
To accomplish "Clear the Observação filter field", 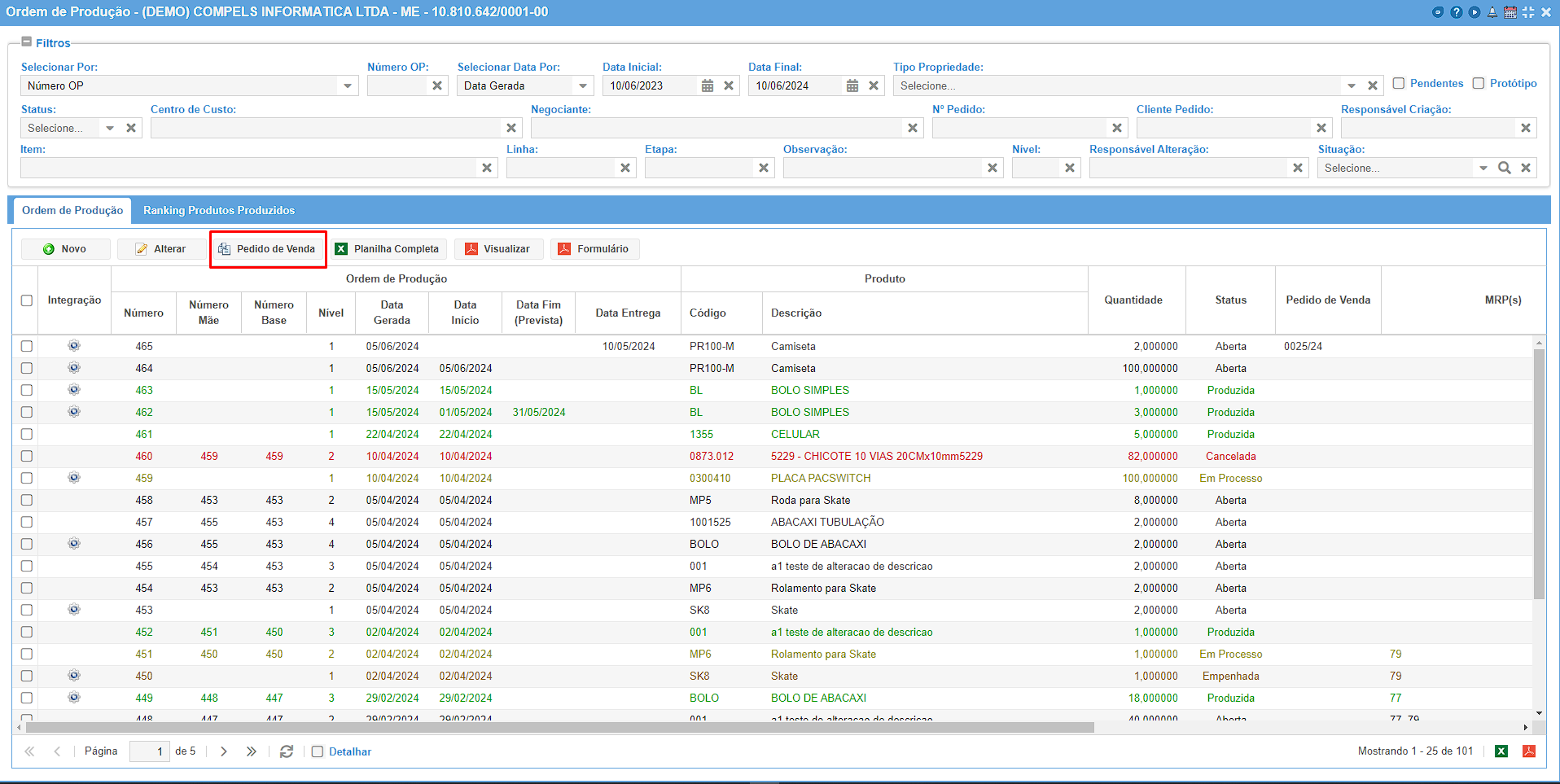I will click(993, 168).
